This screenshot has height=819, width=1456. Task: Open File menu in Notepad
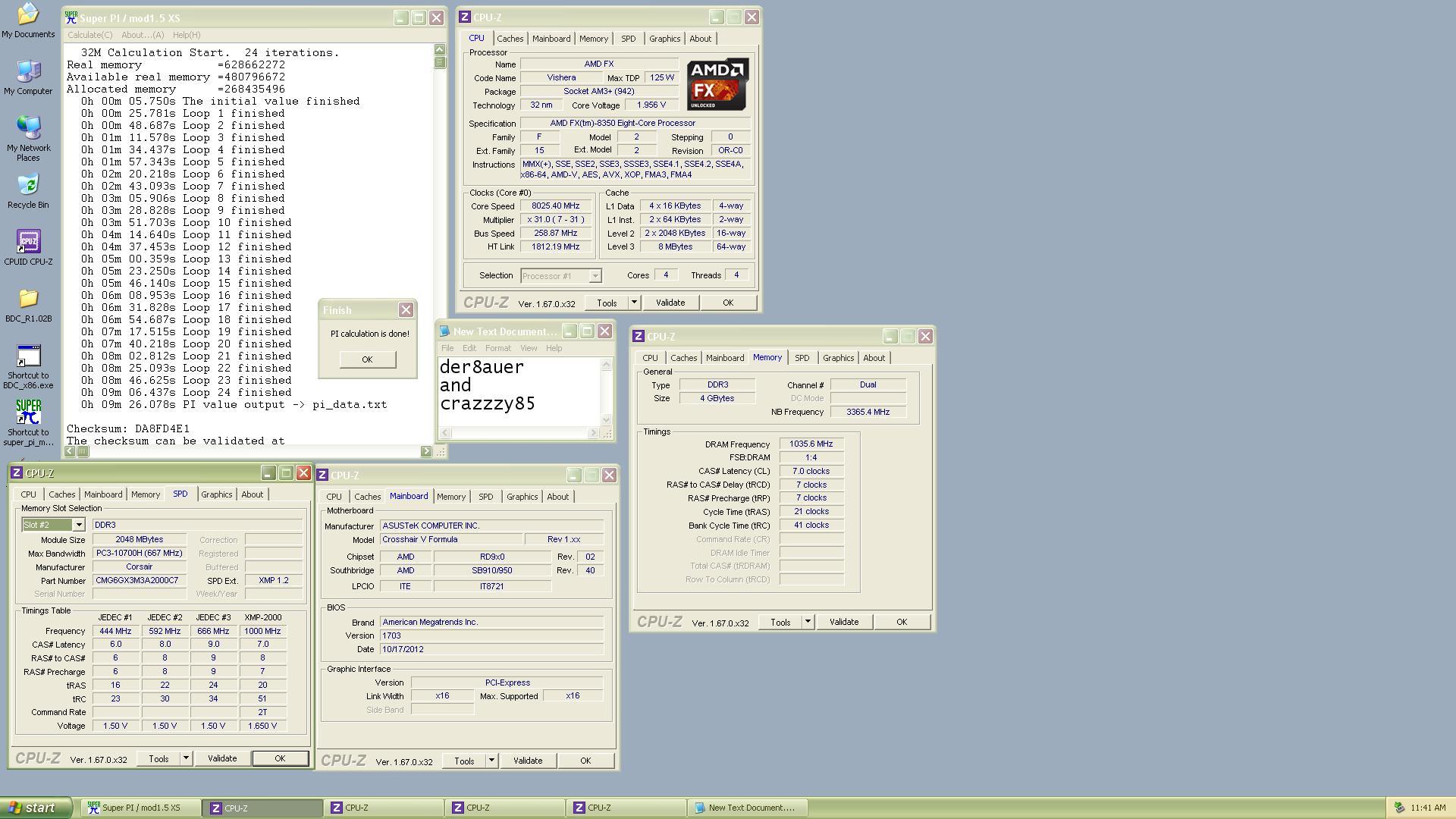[447, 348]
